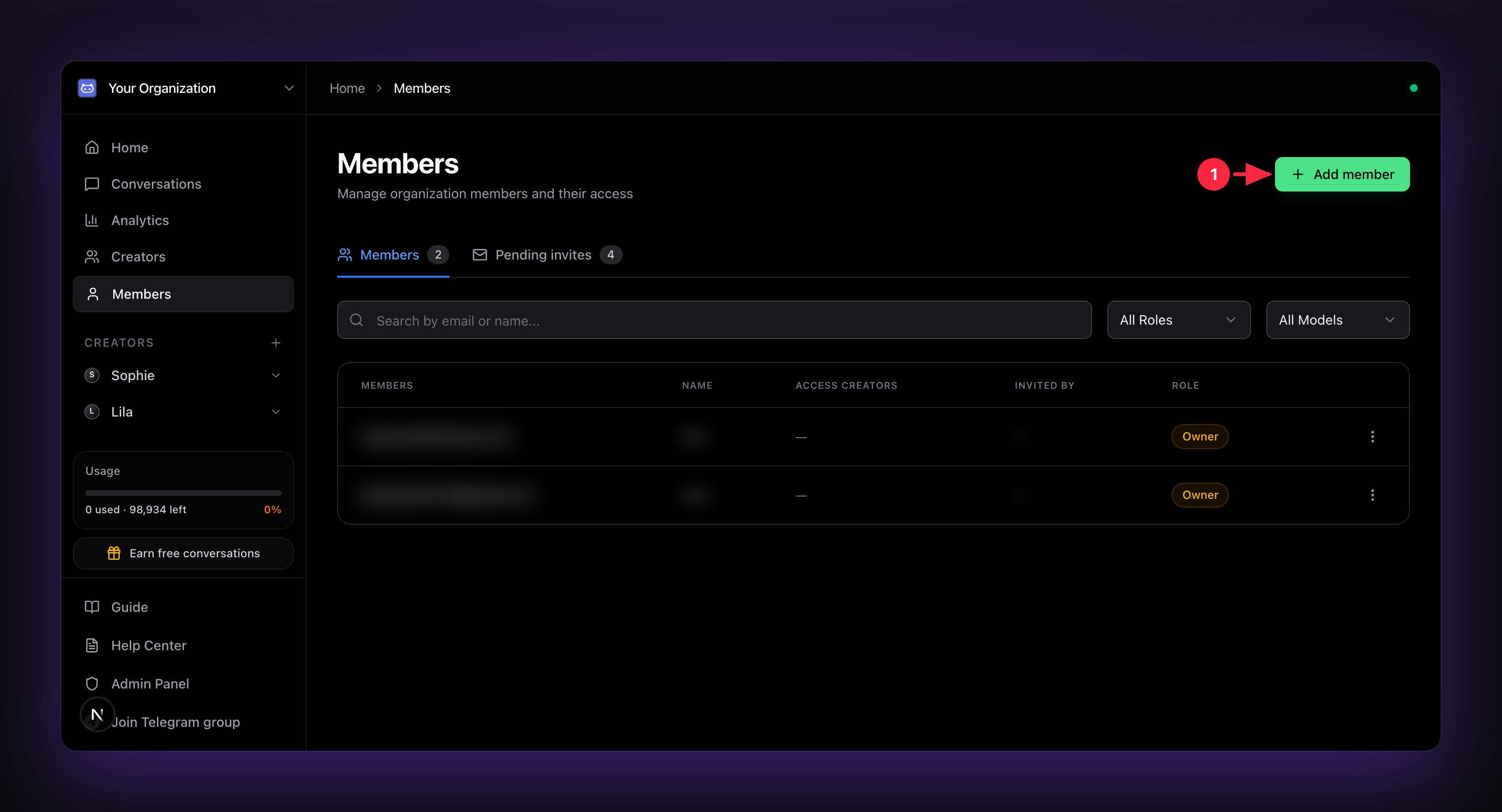
Task: Click the Your Organization name
Action: pos(162,88)
